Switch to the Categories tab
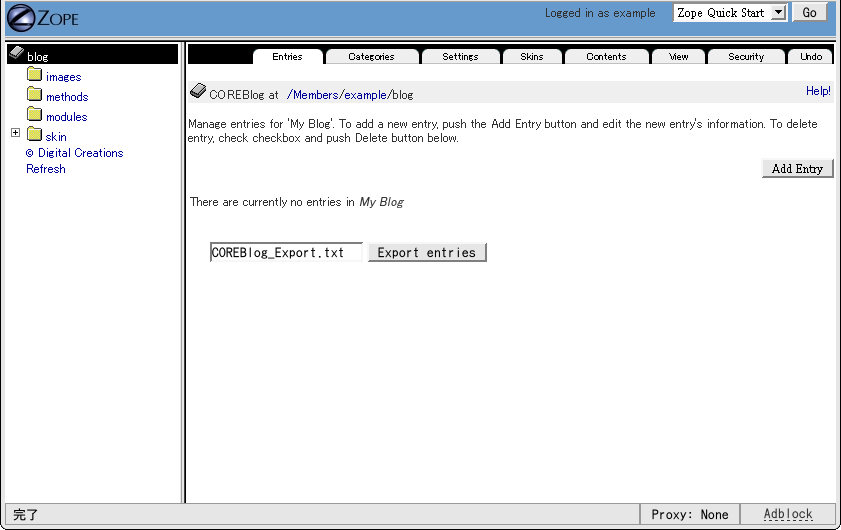 pos(371,57)
